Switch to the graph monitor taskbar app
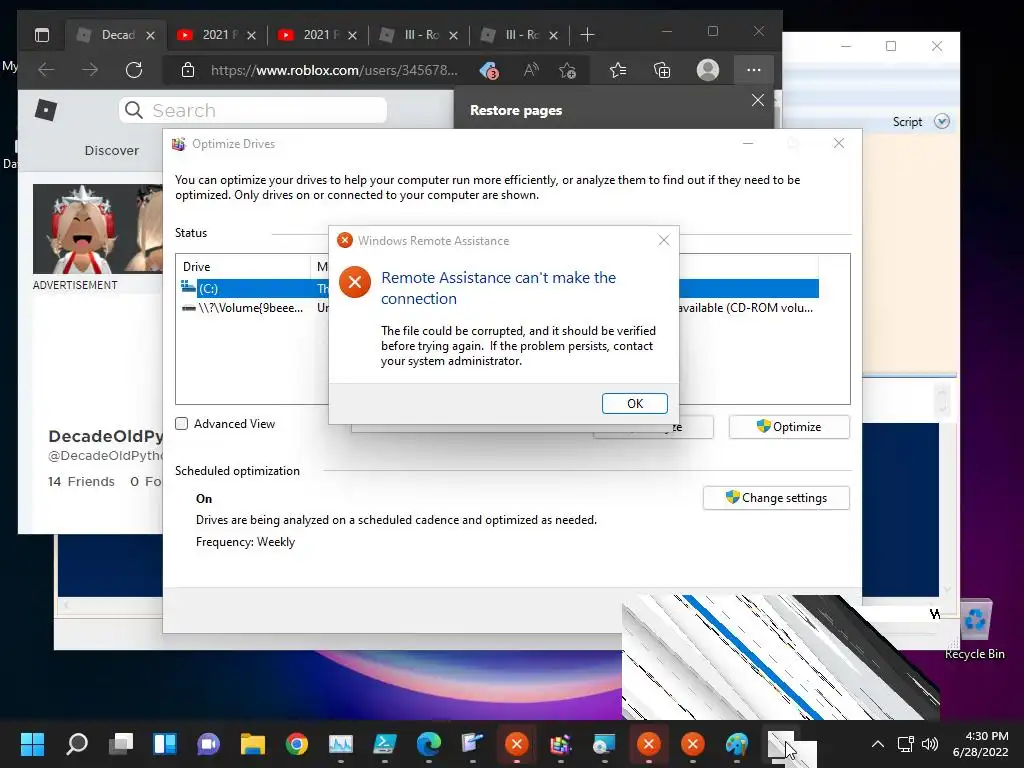The image size is (1024, 768). pos(340,744)
